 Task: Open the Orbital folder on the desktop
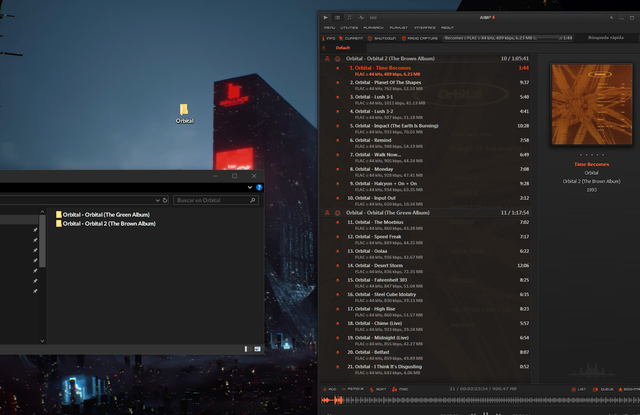[184, 113]
